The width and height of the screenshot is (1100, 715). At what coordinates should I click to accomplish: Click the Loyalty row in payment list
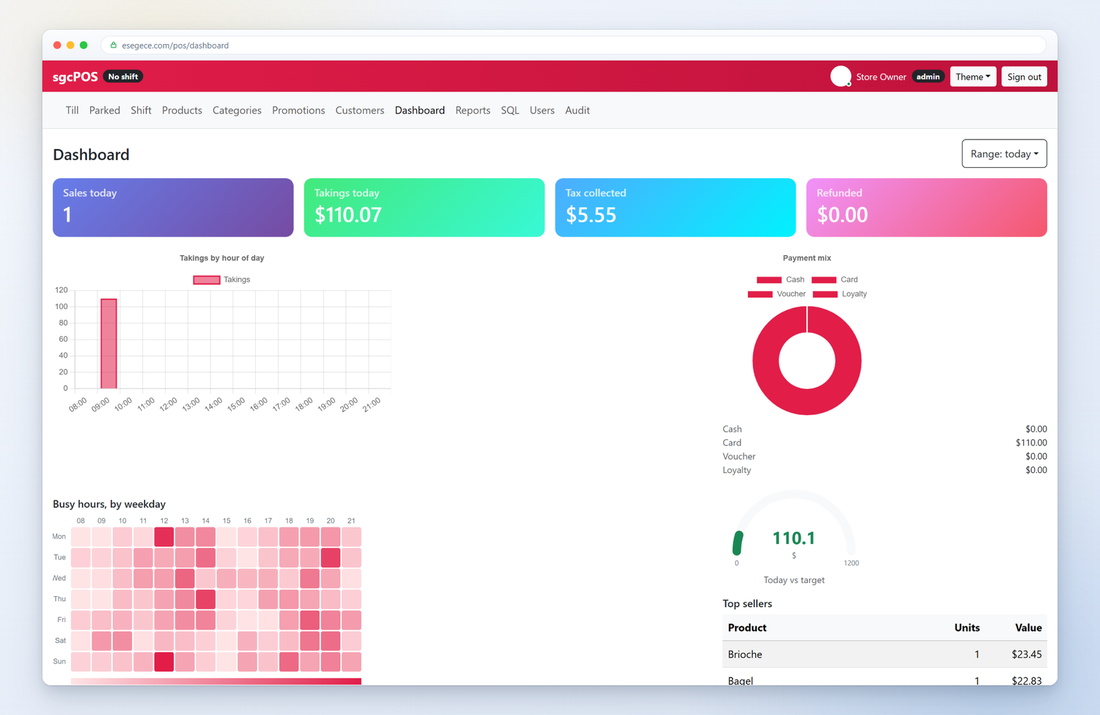pos(885,470)
